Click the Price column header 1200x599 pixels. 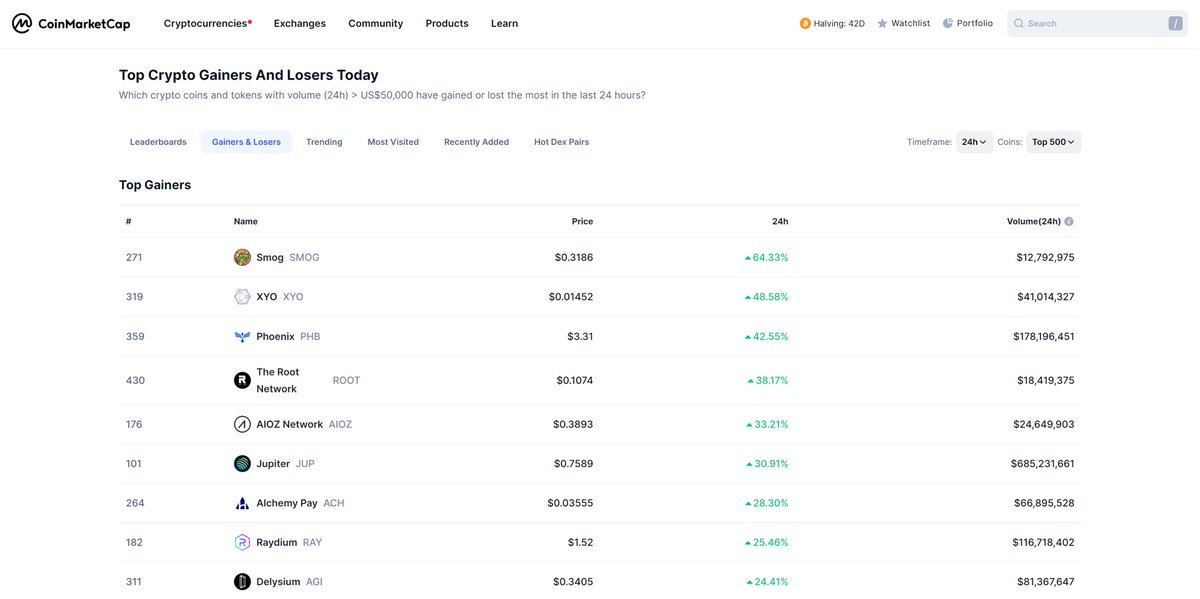(x=582, y=222)
